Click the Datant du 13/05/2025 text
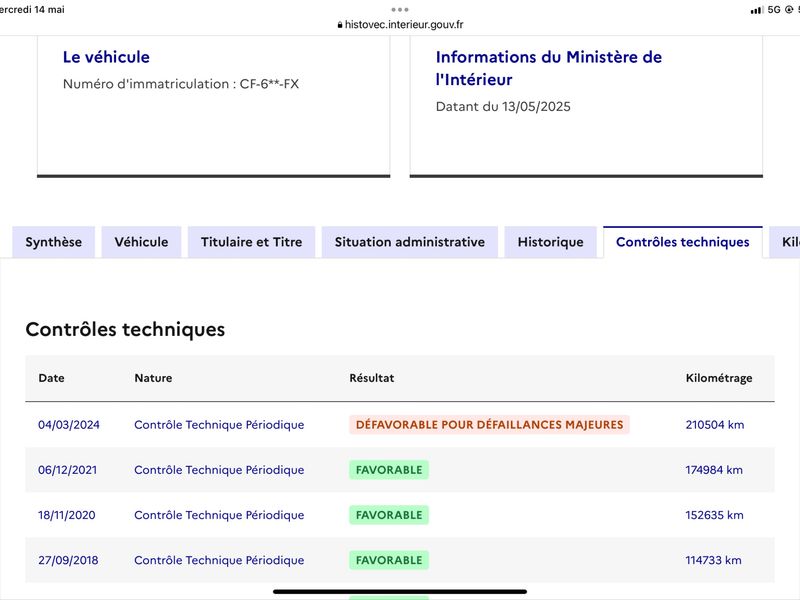This screenshot has width=800, height=600. pos(503,106)
